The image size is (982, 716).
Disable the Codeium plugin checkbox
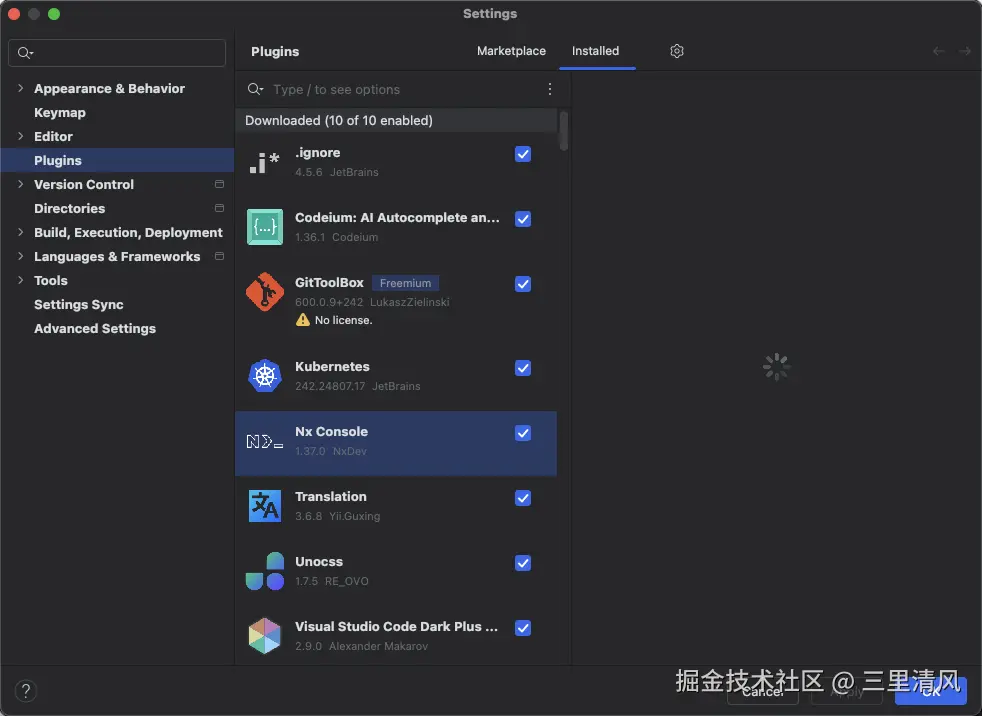point(523,219)
